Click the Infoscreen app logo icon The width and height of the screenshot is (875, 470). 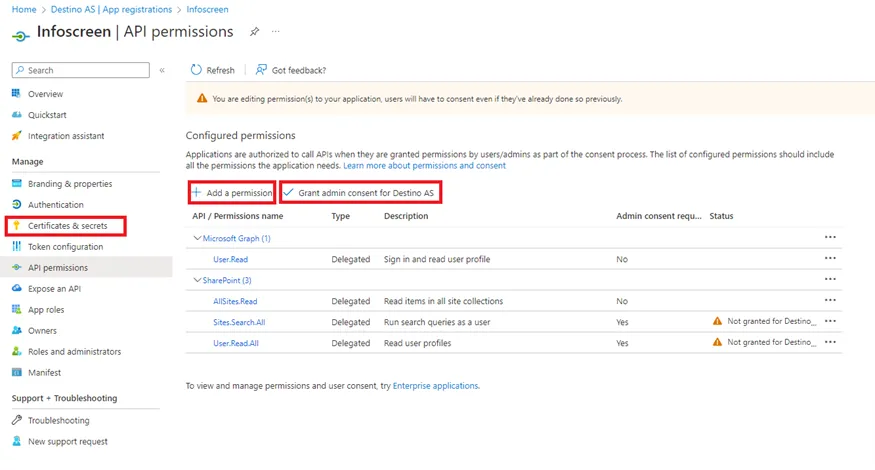click(x=20, y=36)
